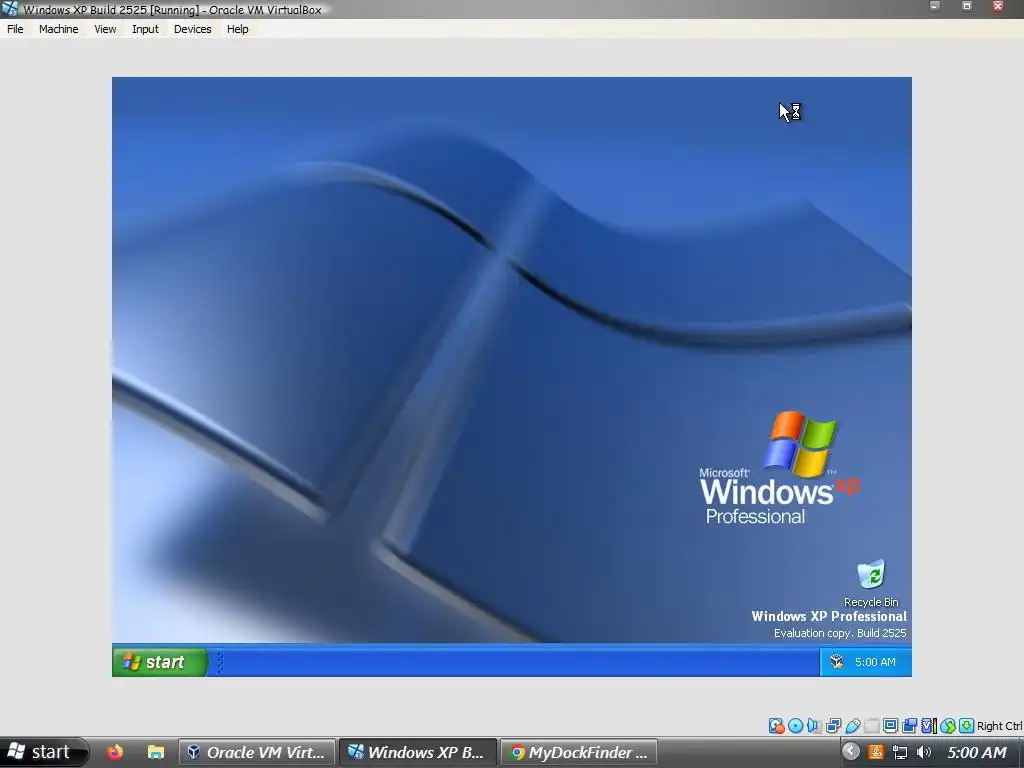
Task: Click the display settings status icon
Action: [x=890, y=726]
